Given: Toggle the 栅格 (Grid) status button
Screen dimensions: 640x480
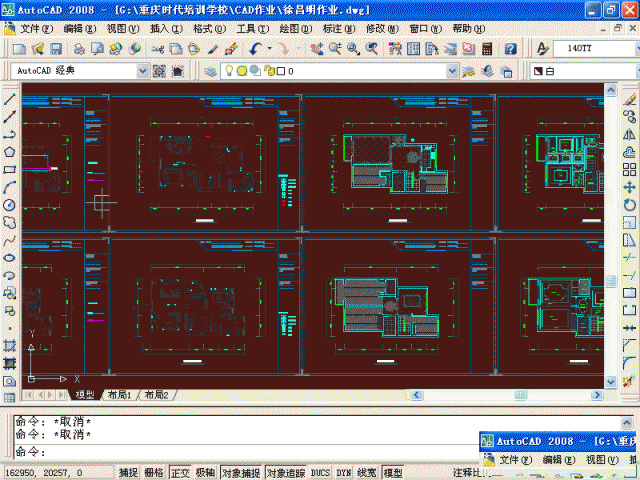Looking at the screenshot, I should click(x=154, y=473).
